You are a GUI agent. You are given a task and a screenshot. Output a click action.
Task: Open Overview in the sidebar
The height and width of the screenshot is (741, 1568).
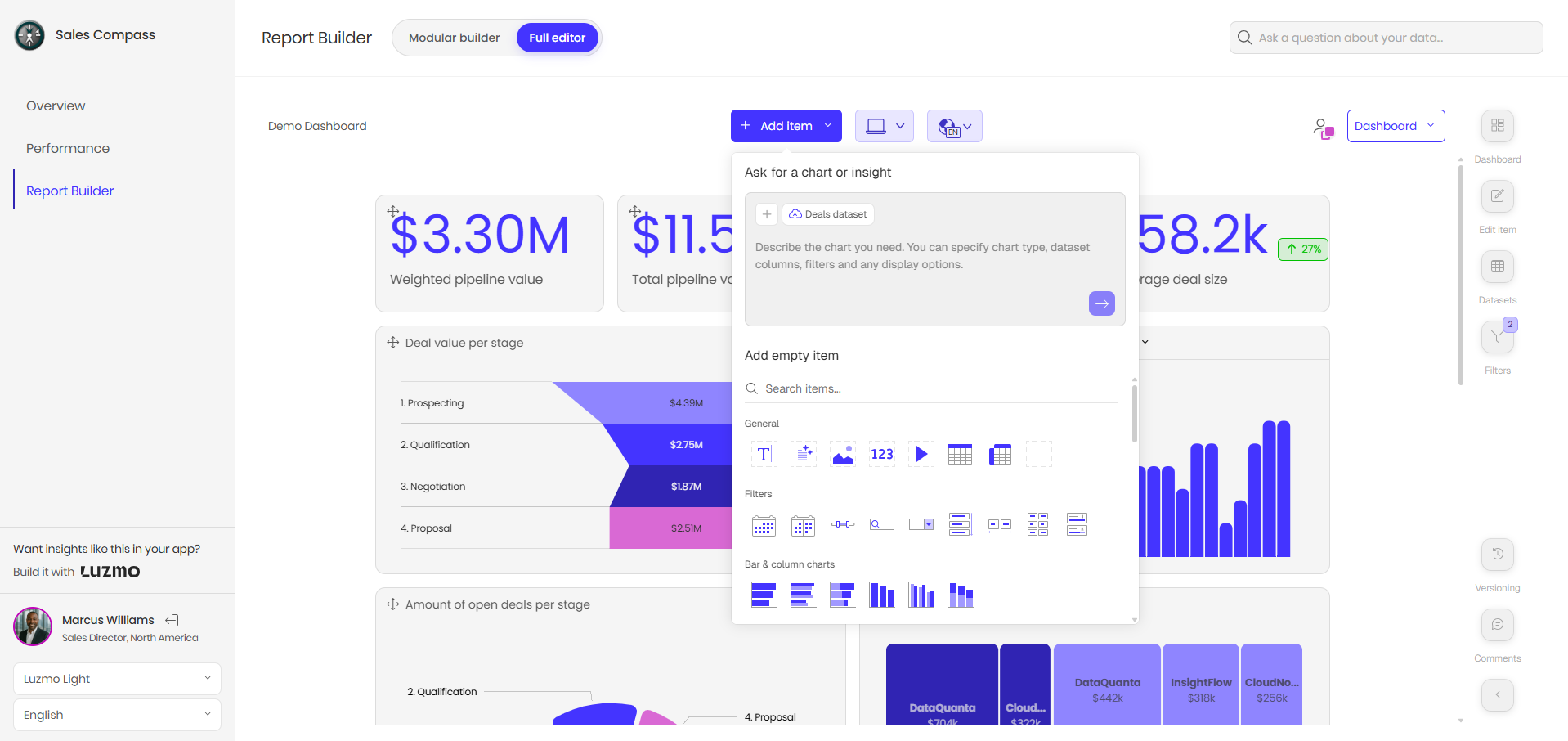coord(56,106)
